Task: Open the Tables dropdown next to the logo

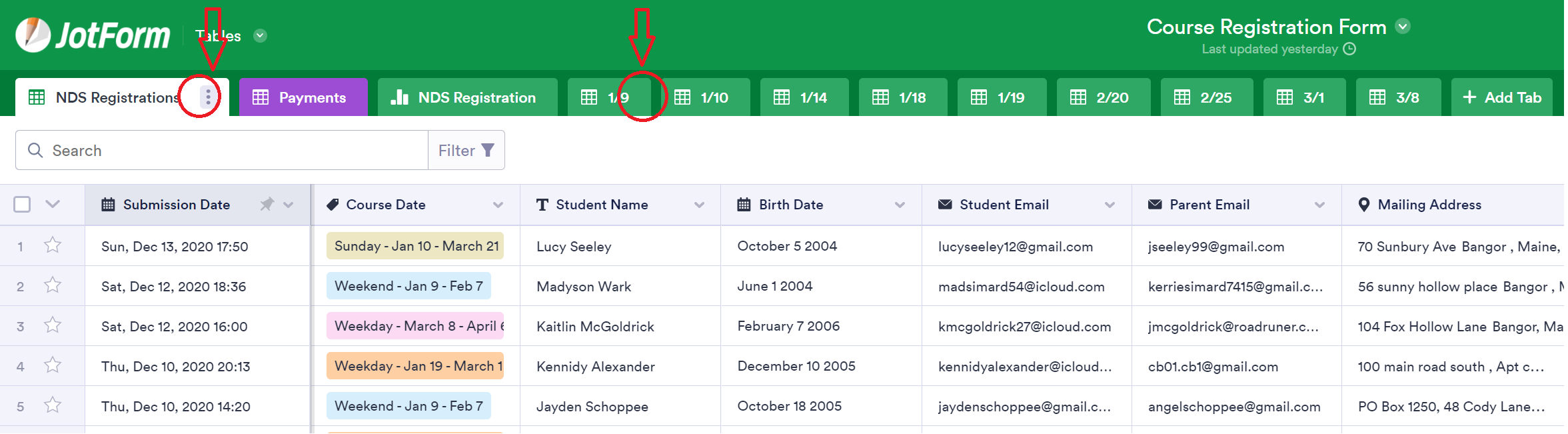Action: (x=261, y=35)
